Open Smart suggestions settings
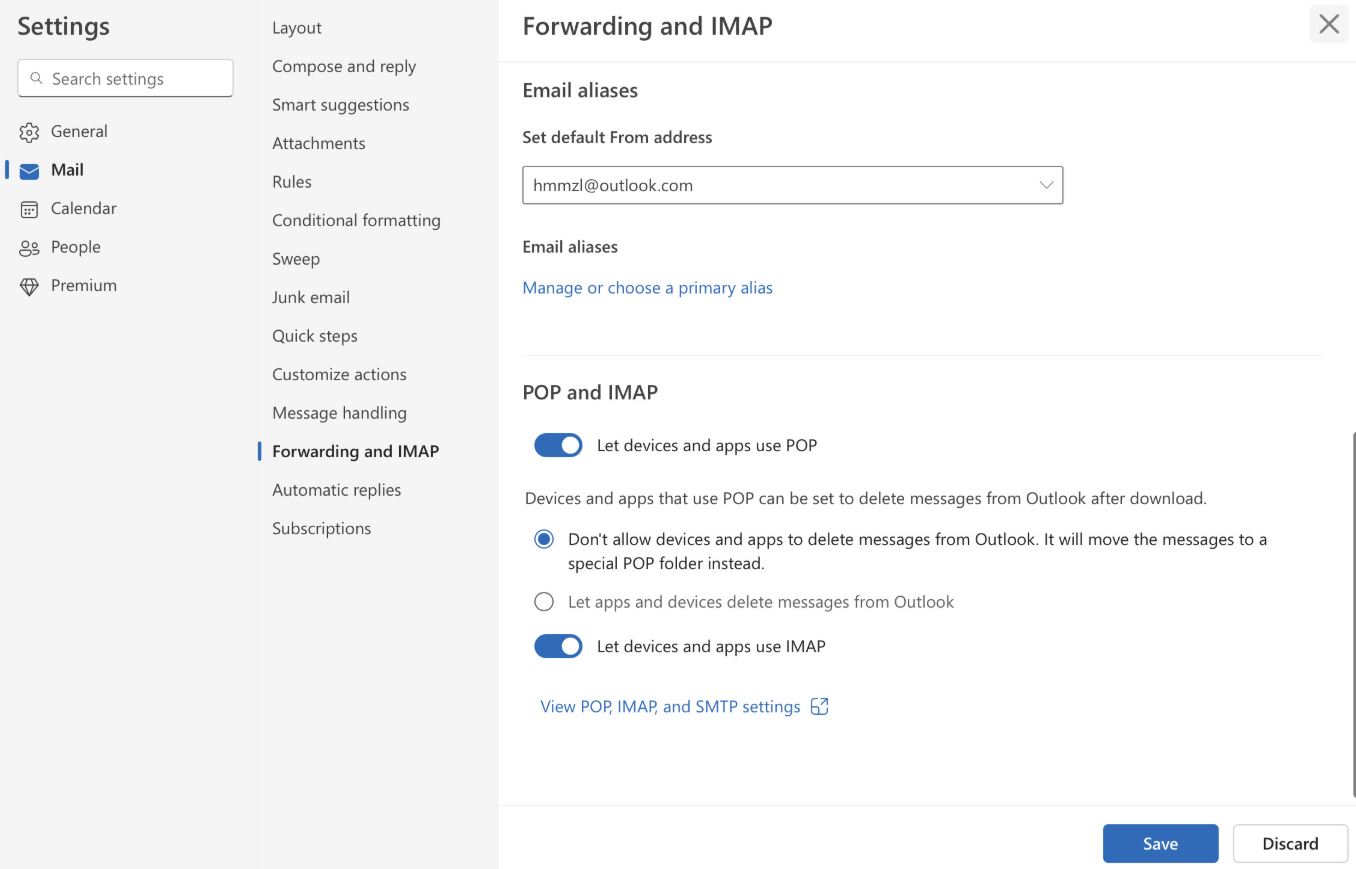The height and width of the screenshot is (869, 1356). 341,105
